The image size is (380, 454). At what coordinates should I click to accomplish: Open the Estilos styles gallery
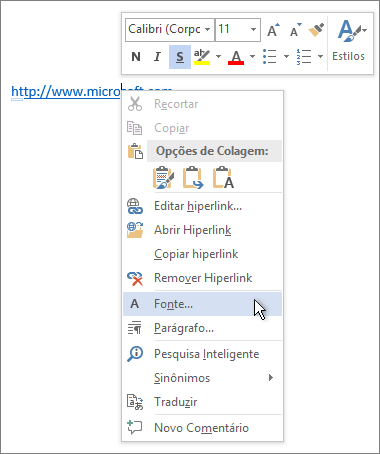(x=349, y=42)
